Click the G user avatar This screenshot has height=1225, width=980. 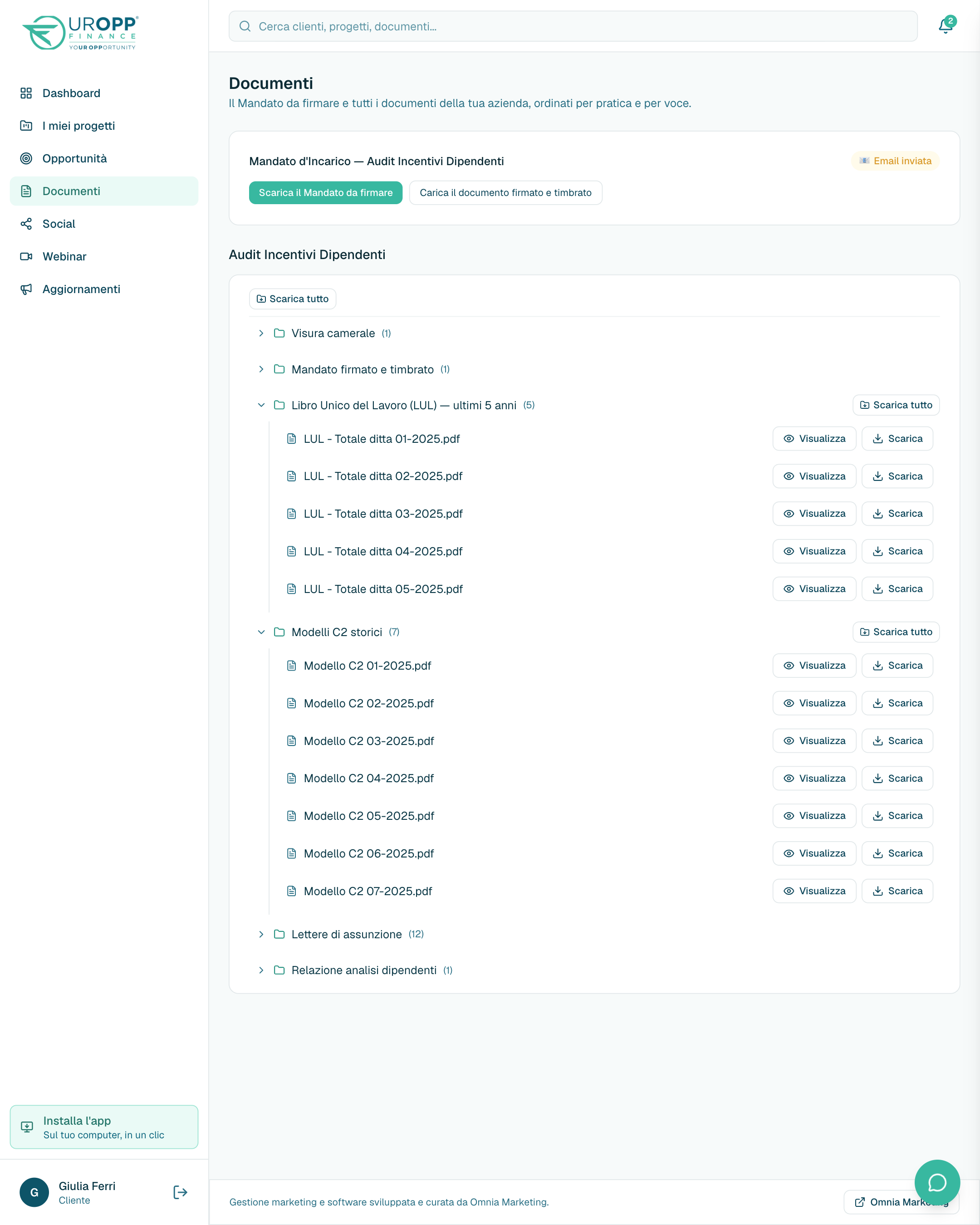pos(34,1192)
